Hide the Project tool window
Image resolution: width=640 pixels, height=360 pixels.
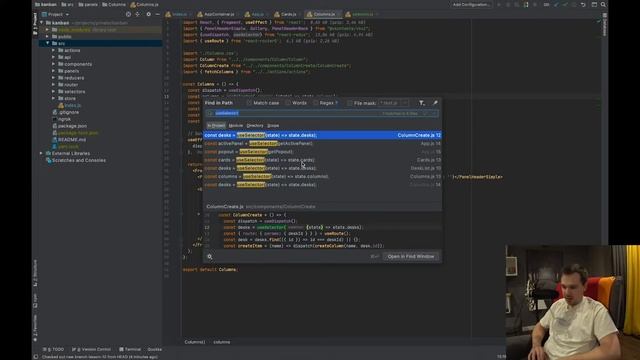click(158, 14)
